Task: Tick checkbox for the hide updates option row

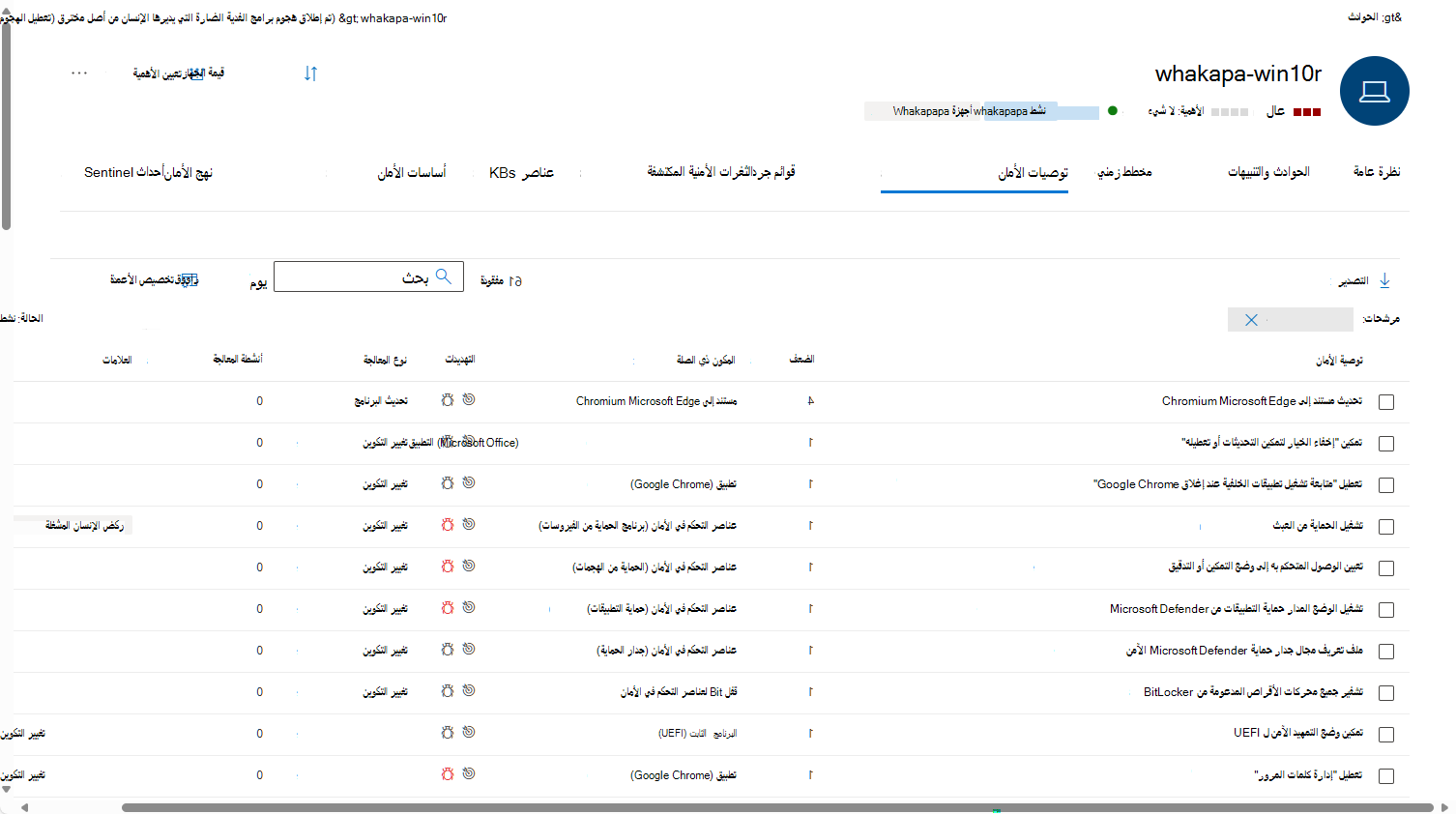Action: [x=1386, y=444]
